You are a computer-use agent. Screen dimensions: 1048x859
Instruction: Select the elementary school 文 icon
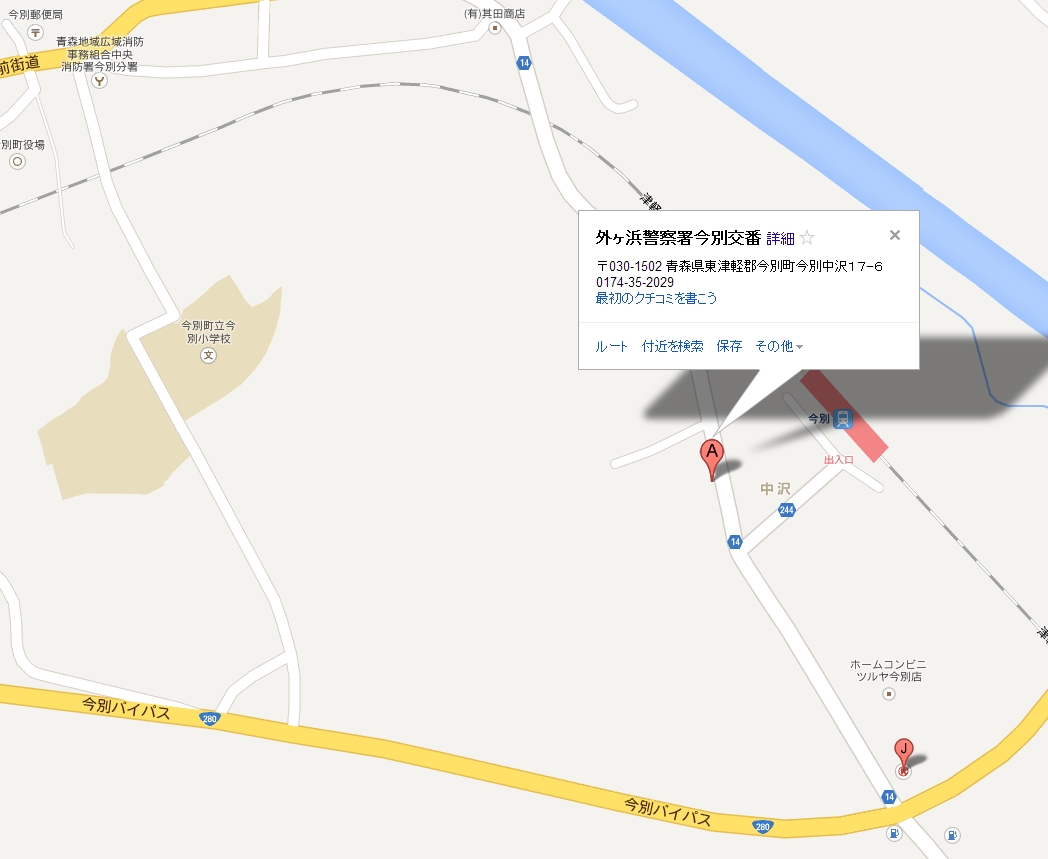(209, 356)
